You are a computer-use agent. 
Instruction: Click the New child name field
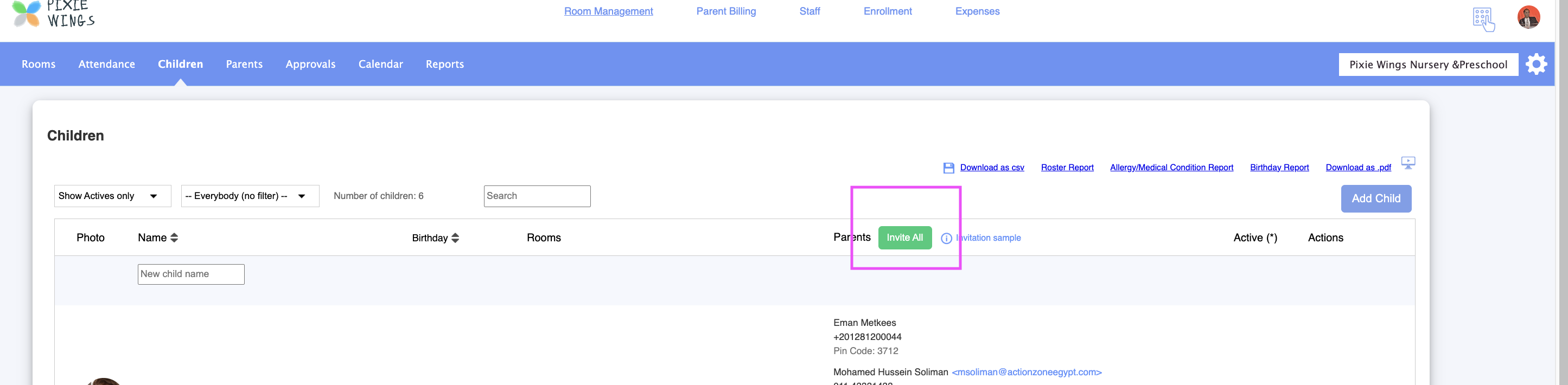pyautogui.click(x=191, y=274)
